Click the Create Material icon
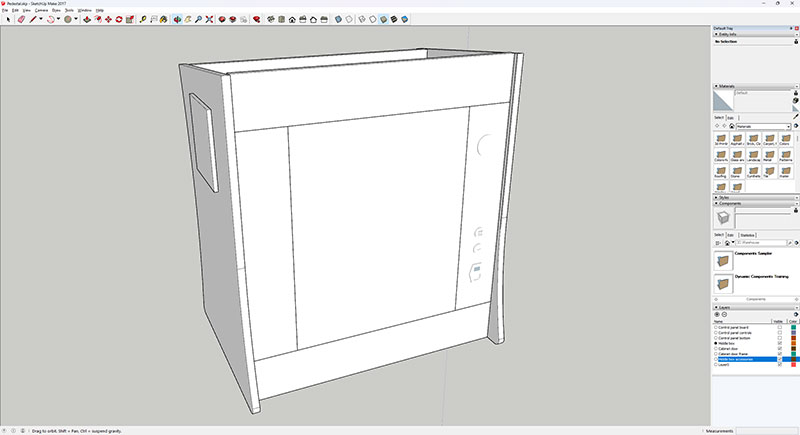The image size is (800, 435). click(795, 100)
